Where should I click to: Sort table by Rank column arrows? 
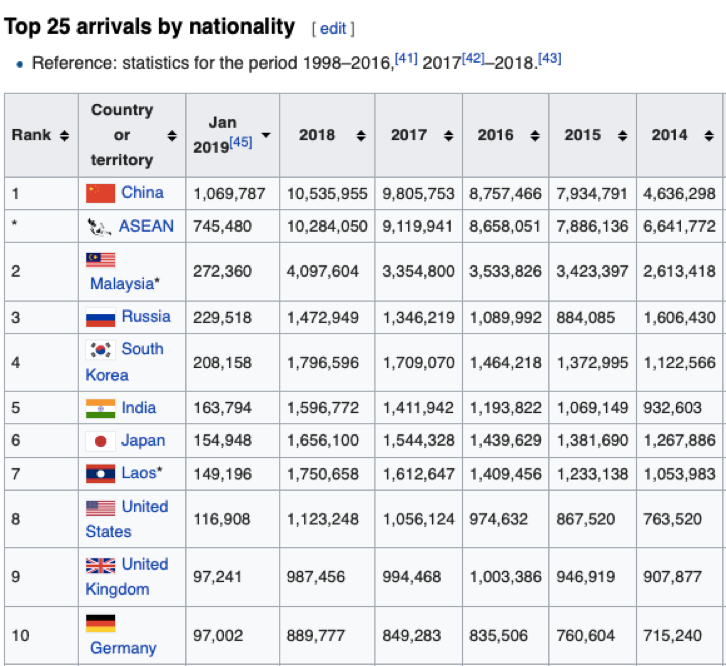[64, 135]
